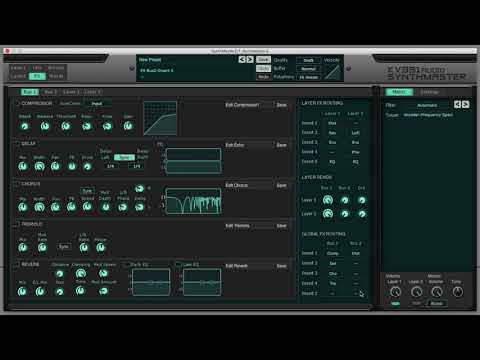The width and height of the screenshot is (480, 360).
Task: Switch to the Settings tab beside Matrix
Action: [429, 92]
